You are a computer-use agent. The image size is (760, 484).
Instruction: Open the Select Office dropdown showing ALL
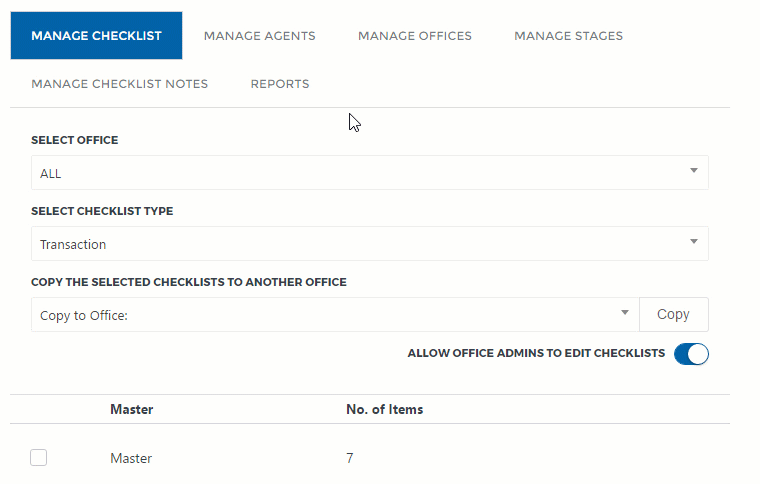(370, 173)
